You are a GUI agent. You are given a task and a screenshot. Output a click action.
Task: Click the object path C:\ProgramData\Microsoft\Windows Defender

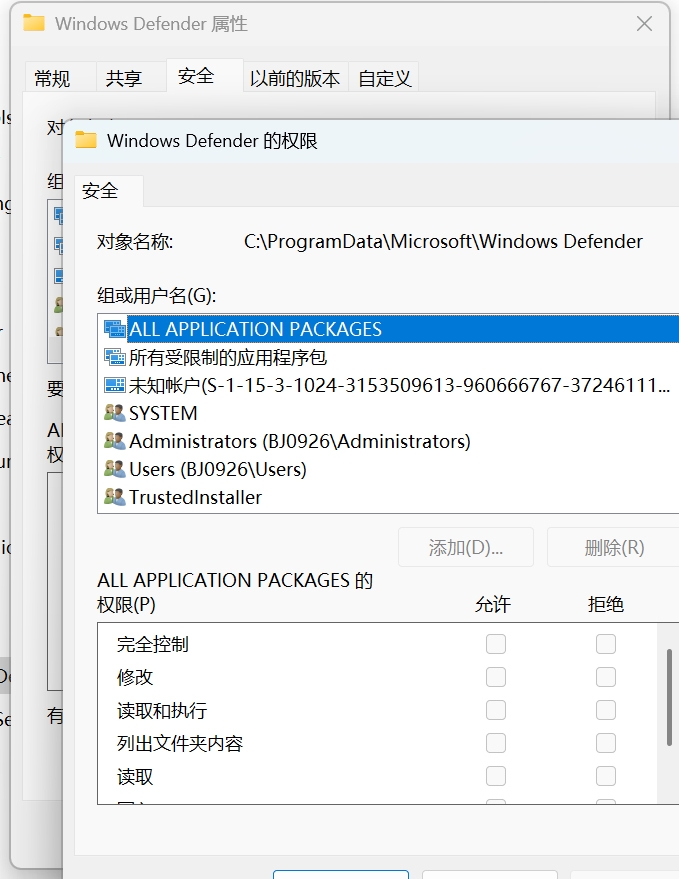[x=443, y=242]
